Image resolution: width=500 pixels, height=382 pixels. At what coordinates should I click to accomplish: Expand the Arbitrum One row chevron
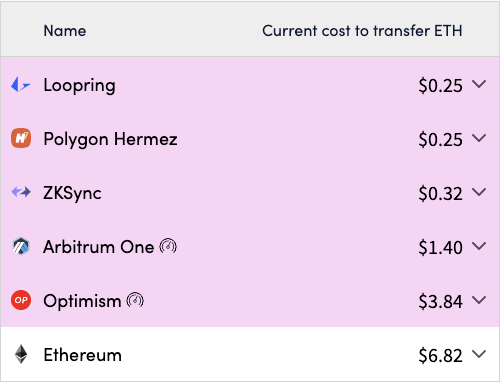click(479, 246)
